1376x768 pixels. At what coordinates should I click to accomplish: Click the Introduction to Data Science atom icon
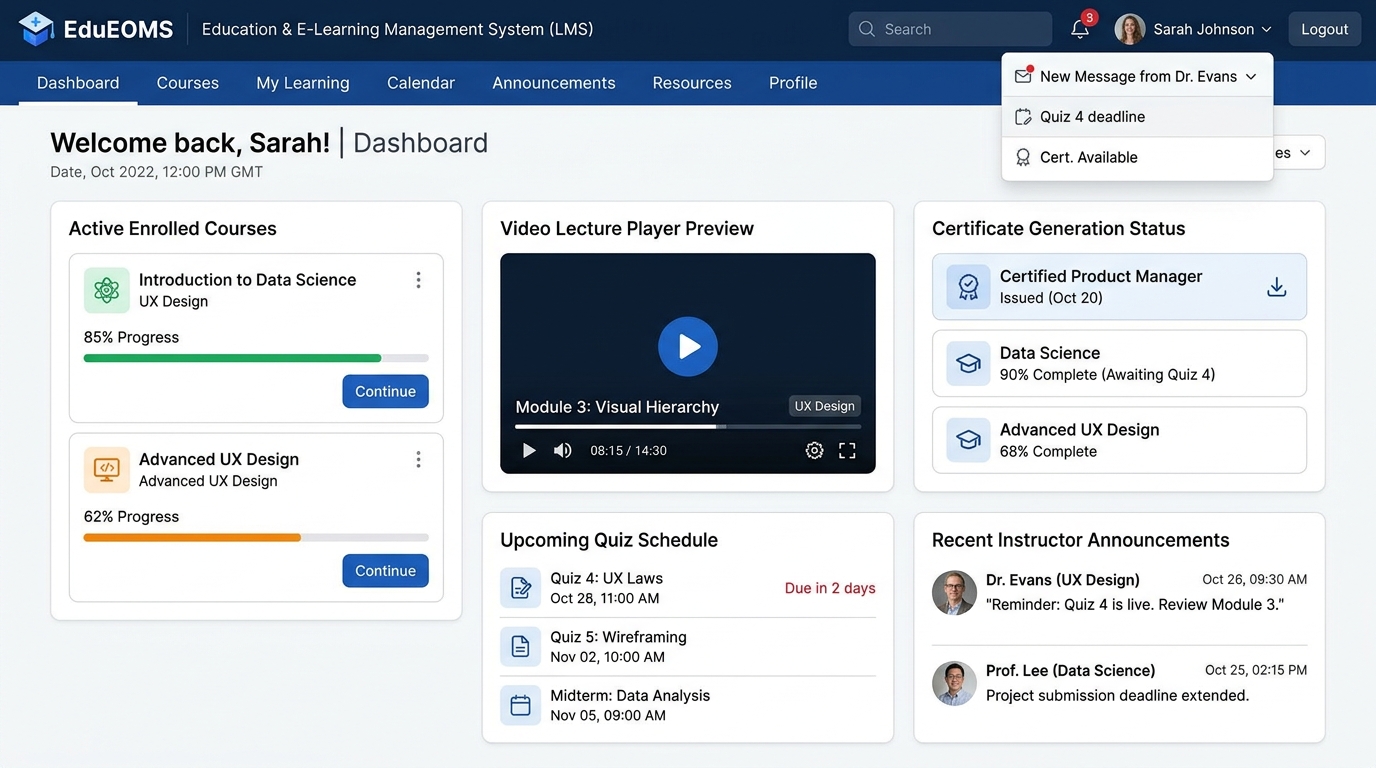(107, 290)
